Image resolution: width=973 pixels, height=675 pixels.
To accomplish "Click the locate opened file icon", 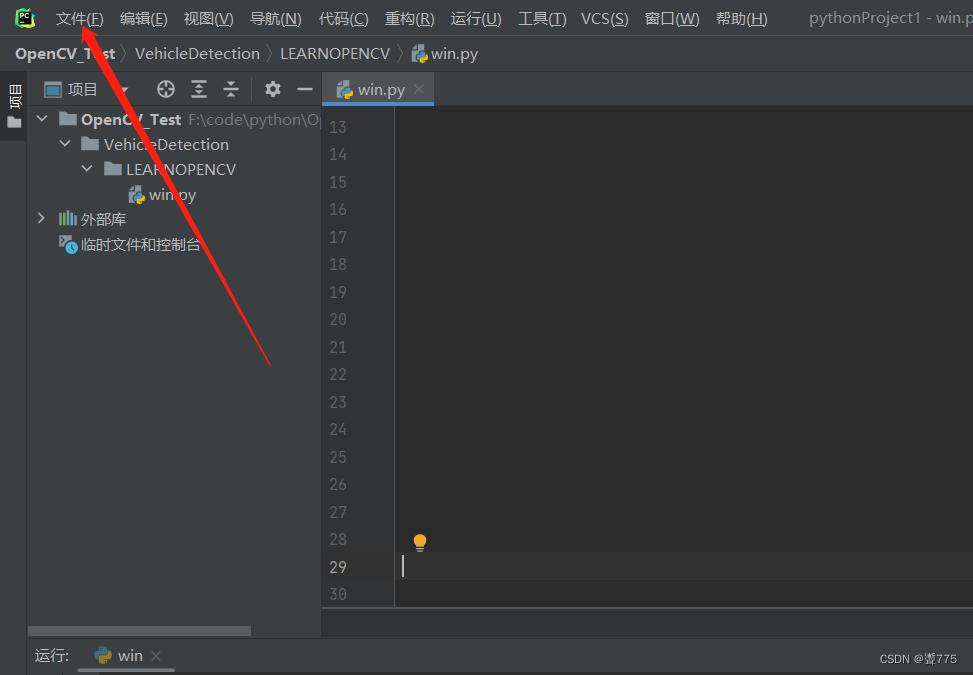I will (x=166, y=89).
